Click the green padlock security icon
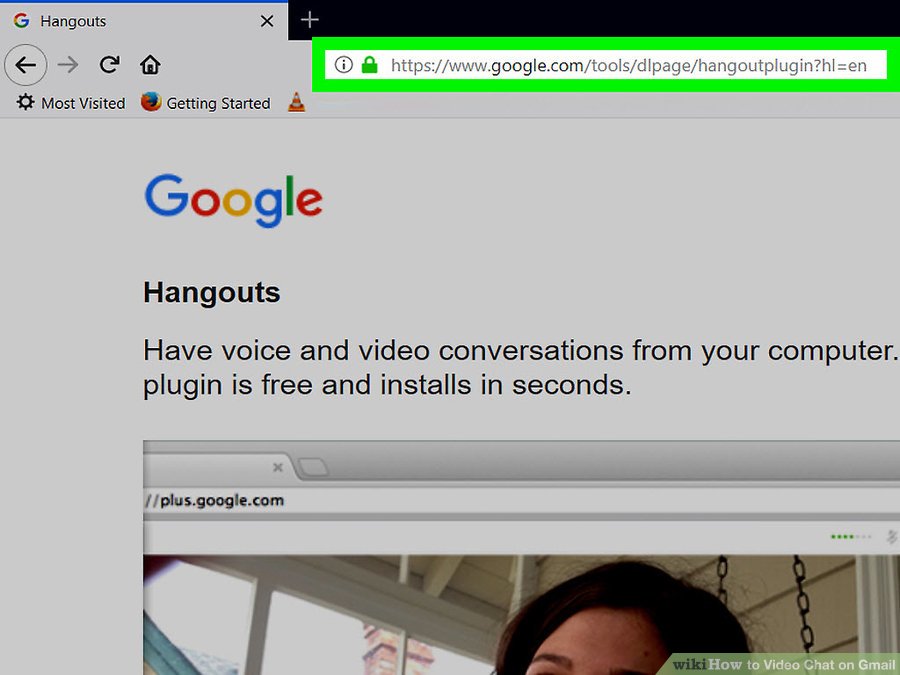This screenshot has height=675, width=900. [369, 65]
